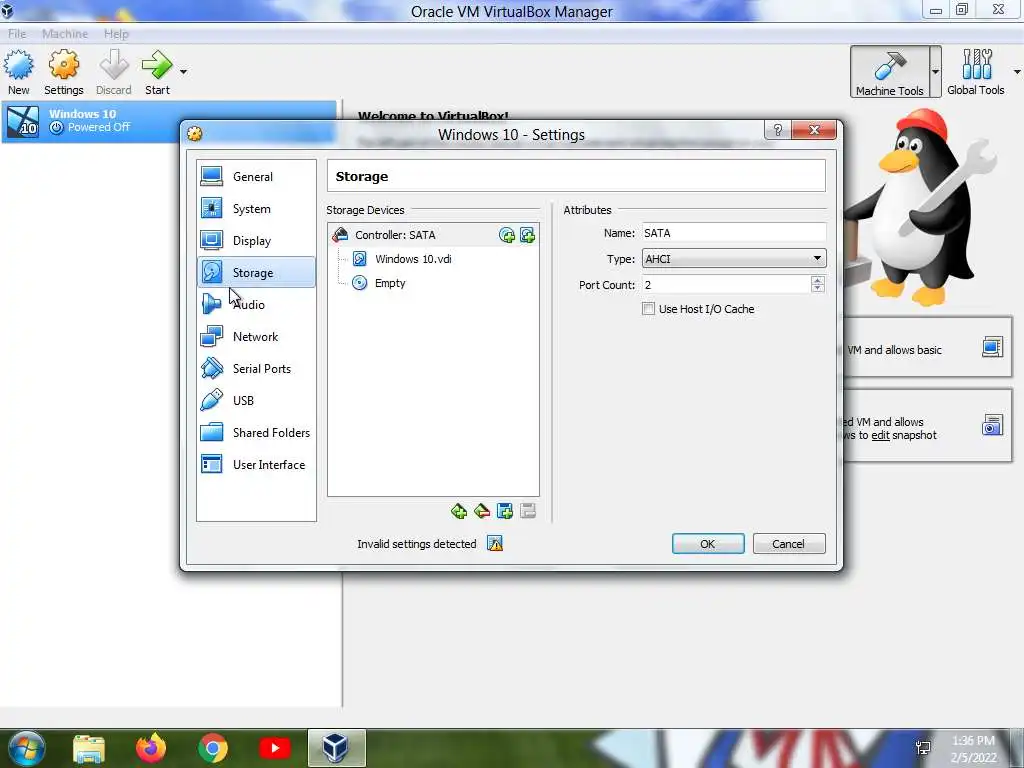The height and width of the screenshot is (768, 1024).
Task: Launch Chrome from the taskbar
Action: point(213,748)
